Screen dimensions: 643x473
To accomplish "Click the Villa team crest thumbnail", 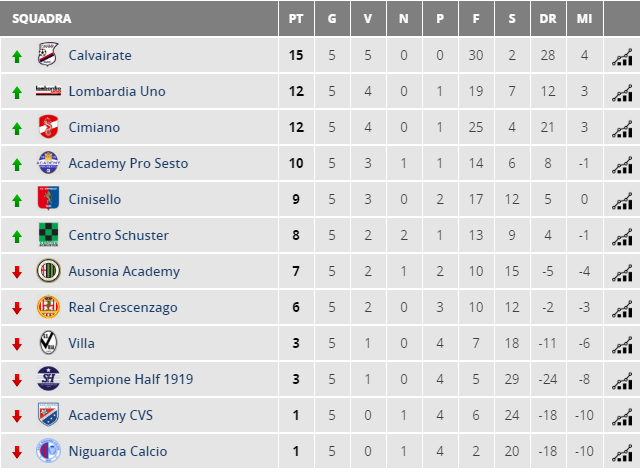I will pos(48,343).
